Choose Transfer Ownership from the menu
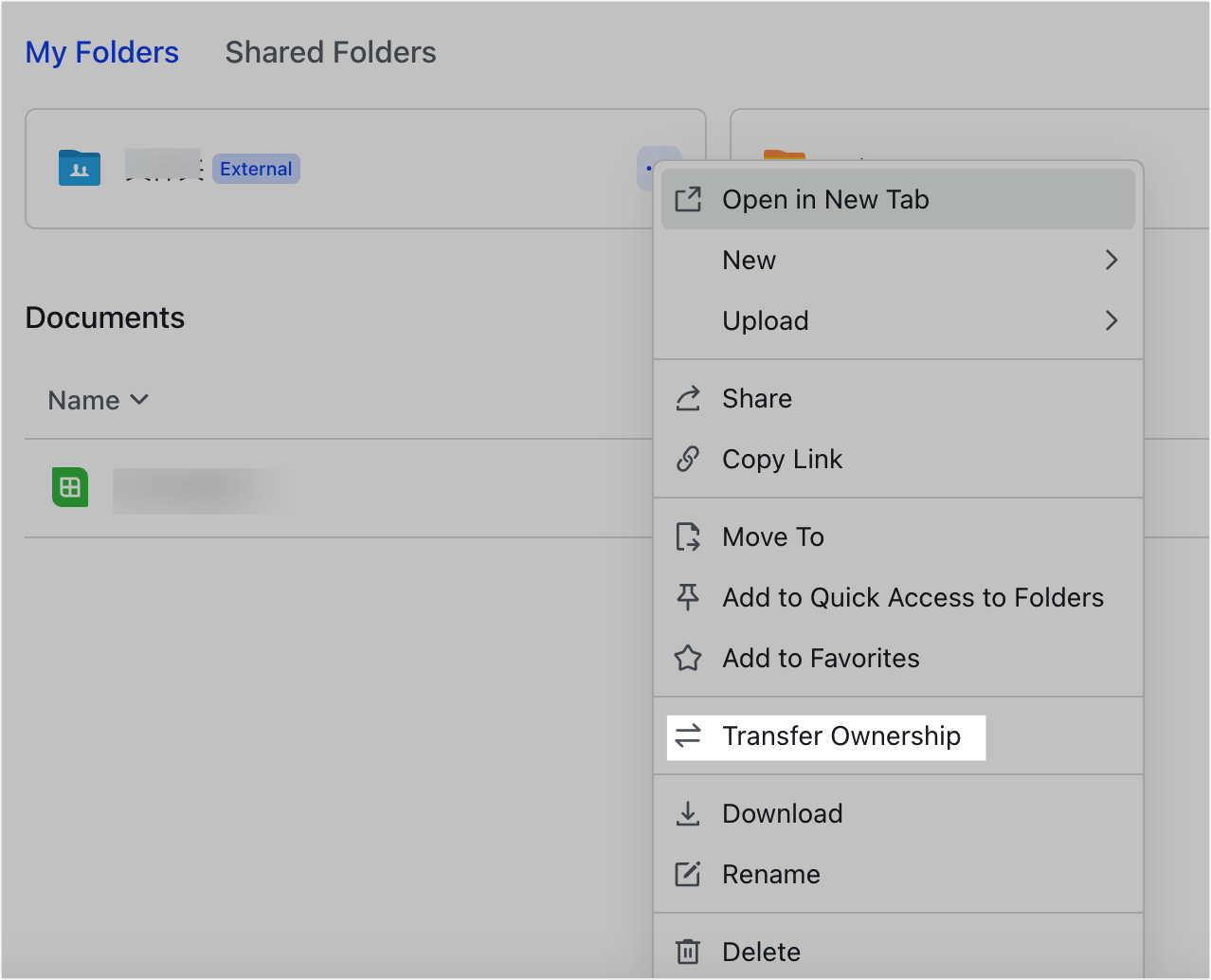Image resolution: width=1211 pixels, height=980 pixels. (x=846, y=735)
